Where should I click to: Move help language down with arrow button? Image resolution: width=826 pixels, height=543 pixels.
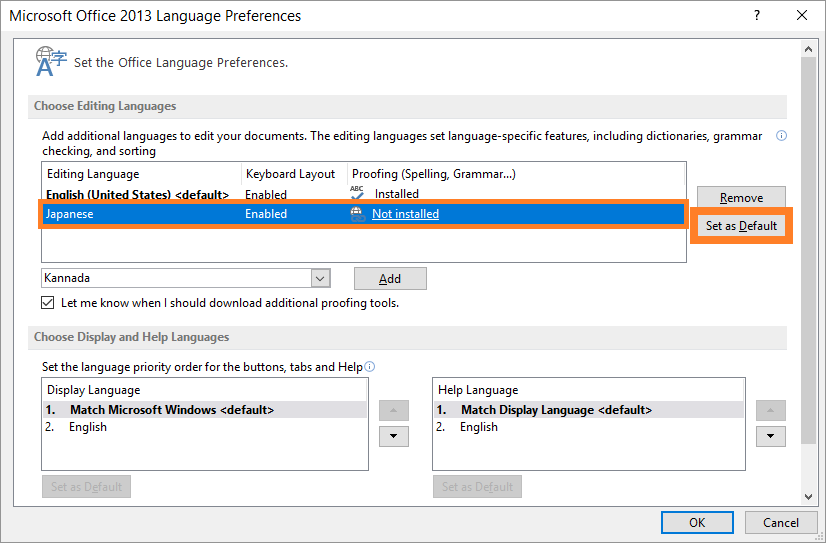click(771, 436)
